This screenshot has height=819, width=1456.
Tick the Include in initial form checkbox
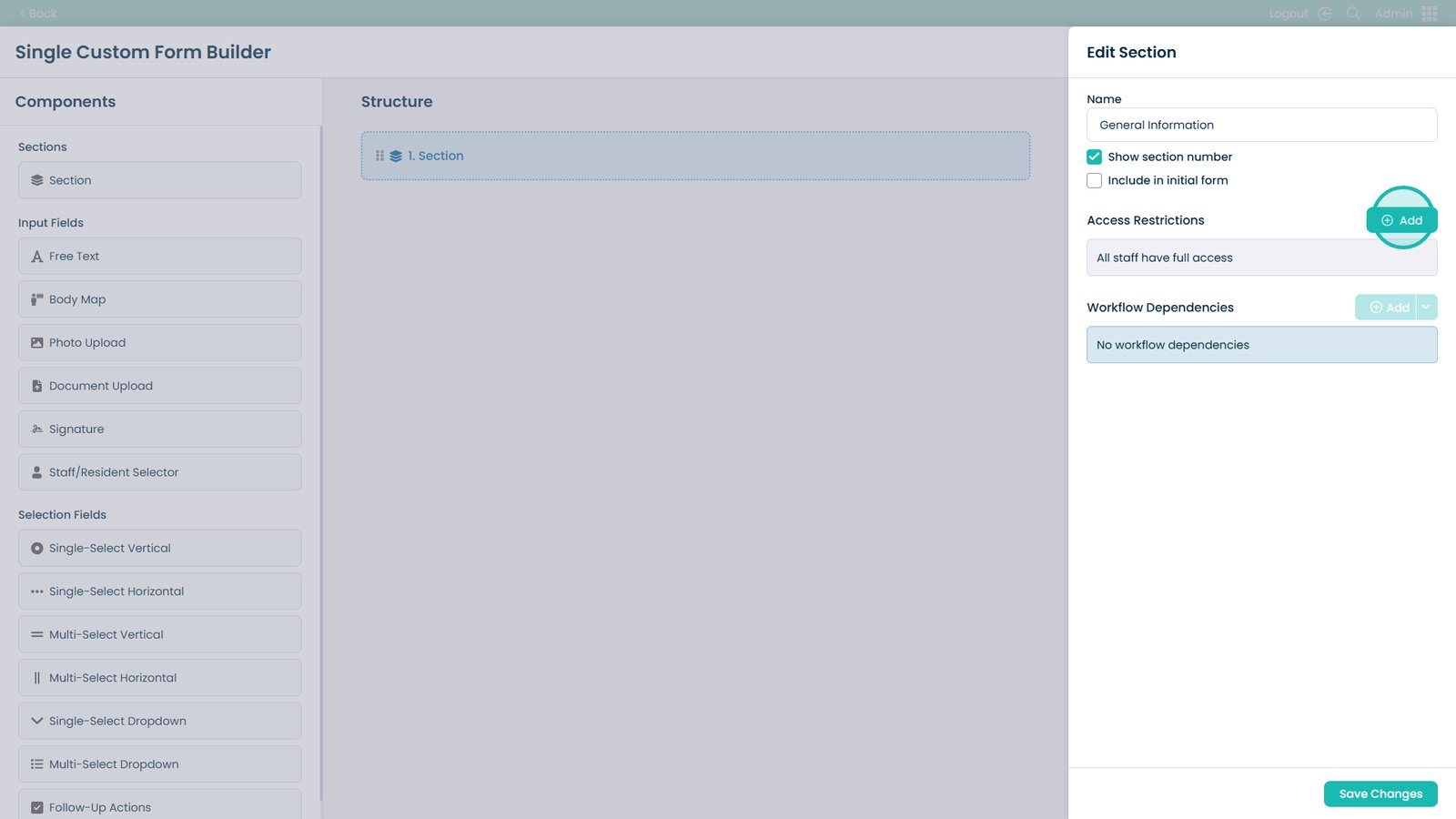click(1095, 180)
